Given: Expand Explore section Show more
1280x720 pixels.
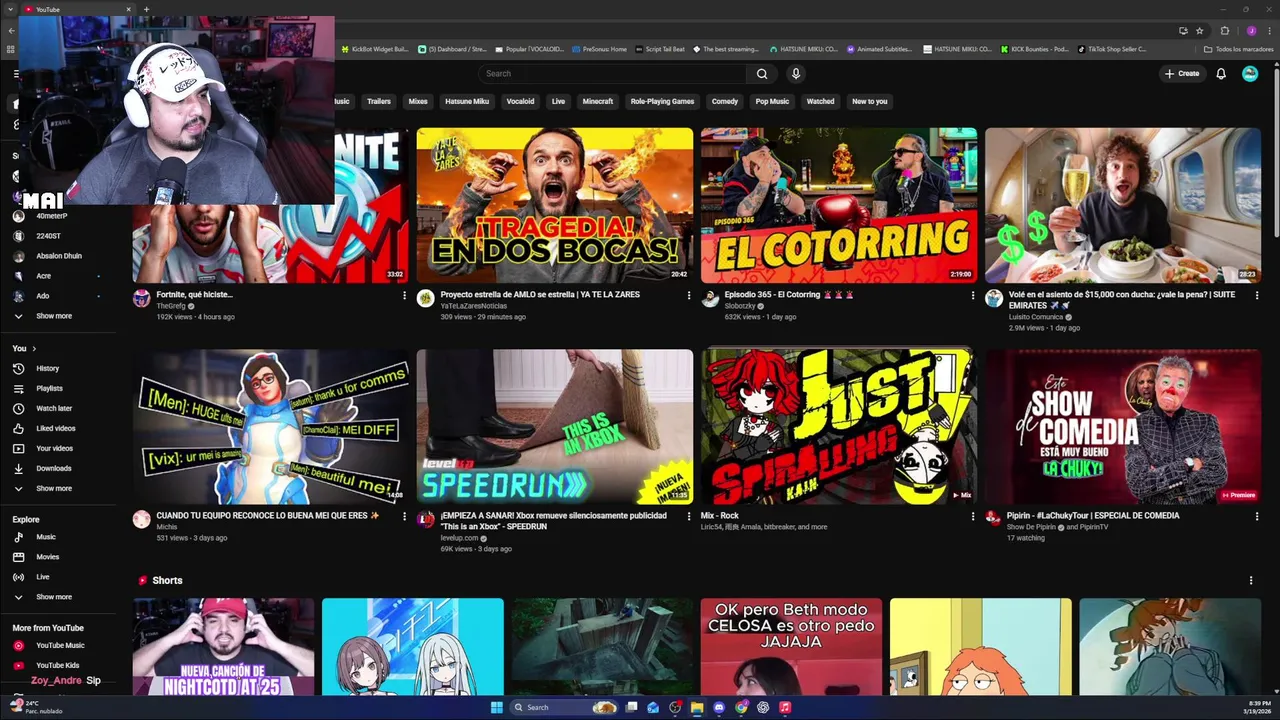Looking at the screenshot, I should click(x=54, y=597).
